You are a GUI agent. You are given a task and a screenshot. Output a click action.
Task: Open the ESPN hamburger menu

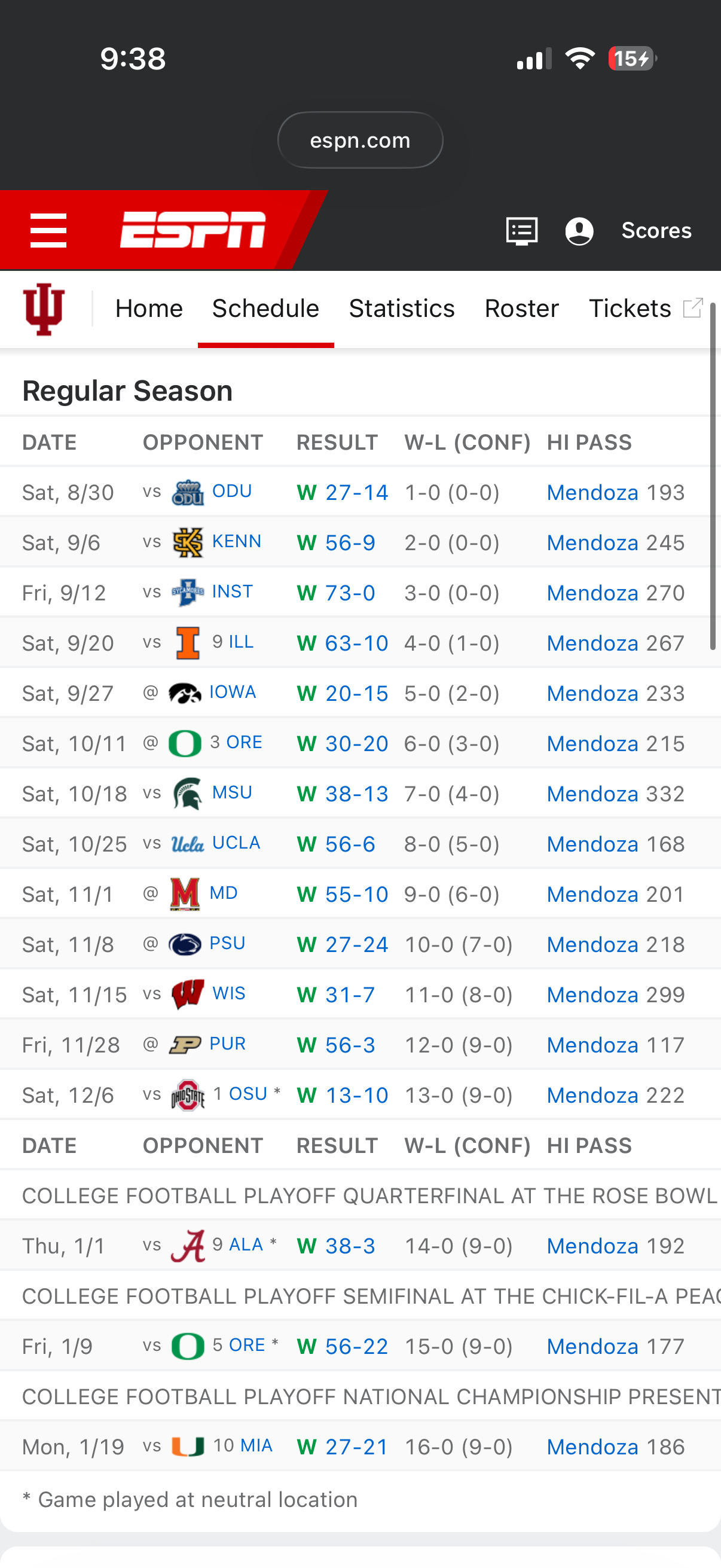click(48, 231)
